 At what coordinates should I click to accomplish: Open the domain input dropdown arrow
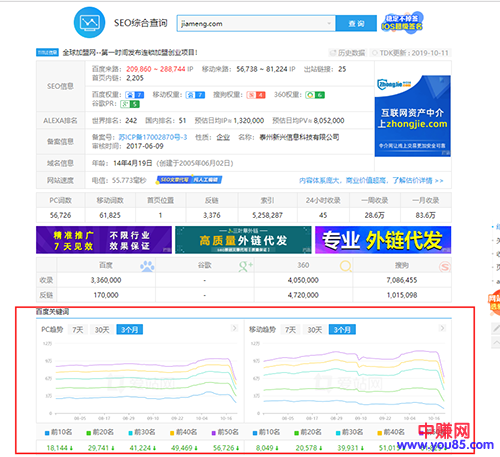click(x=329, y=23)
